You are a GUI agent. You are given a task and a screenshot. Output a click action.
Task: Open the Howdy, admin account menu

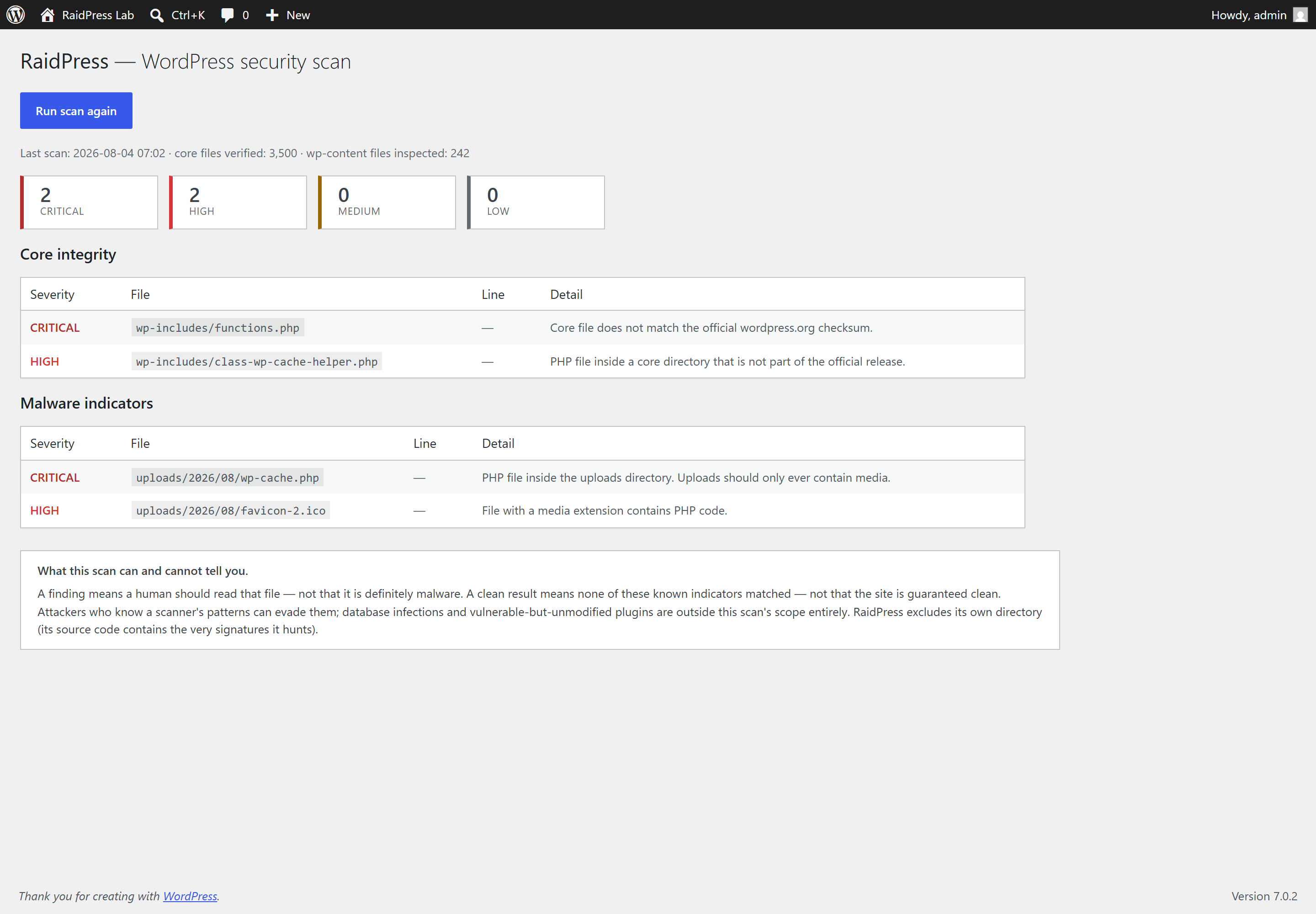point(1259,15)
